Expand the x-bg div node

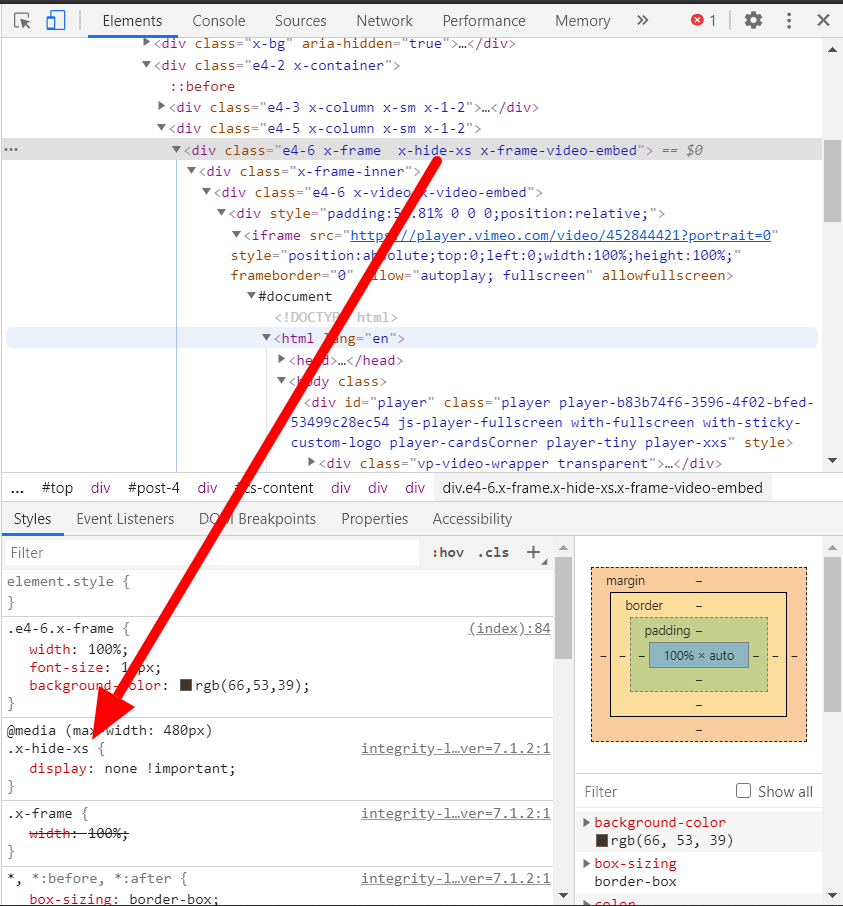[147, 42]
